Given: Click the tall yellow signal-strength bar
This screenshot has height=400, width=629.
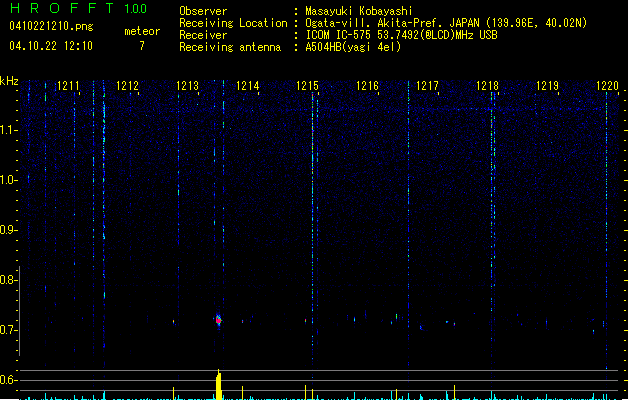Looking at the screenshot, I should [219, 385].
